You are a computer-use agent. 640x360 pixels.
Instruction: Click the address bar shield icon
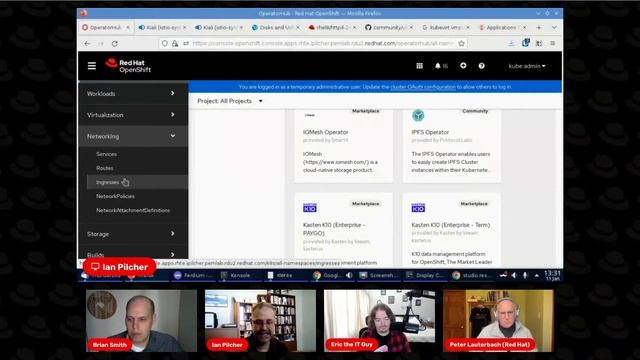coord(164,43)
